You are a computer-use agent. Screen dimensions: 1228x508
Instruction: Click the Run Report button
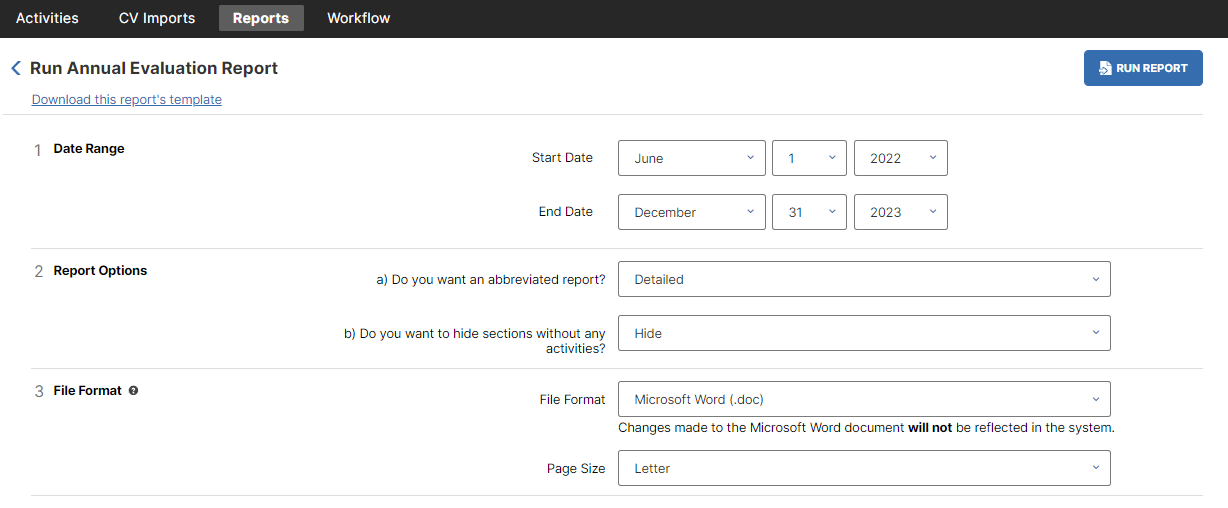pyautogui.click(x=1143, y=68)
